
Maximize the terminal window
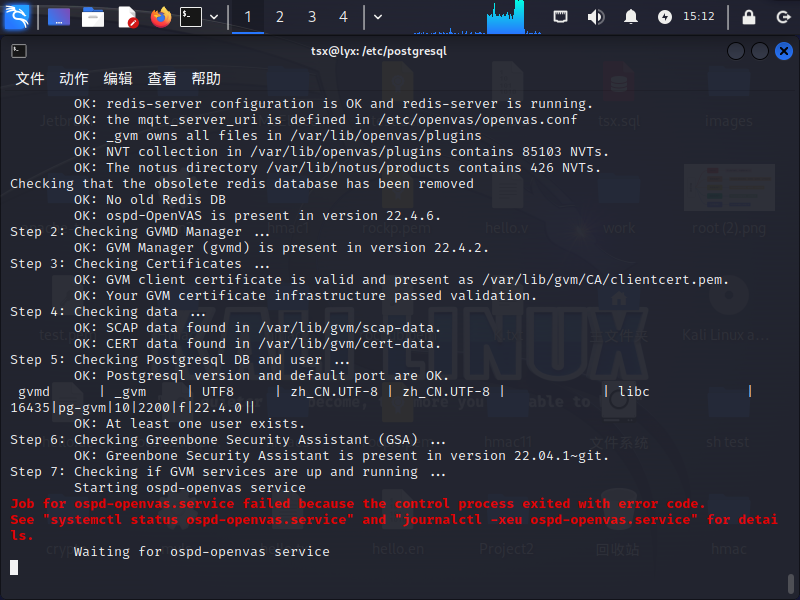point(760,51)
